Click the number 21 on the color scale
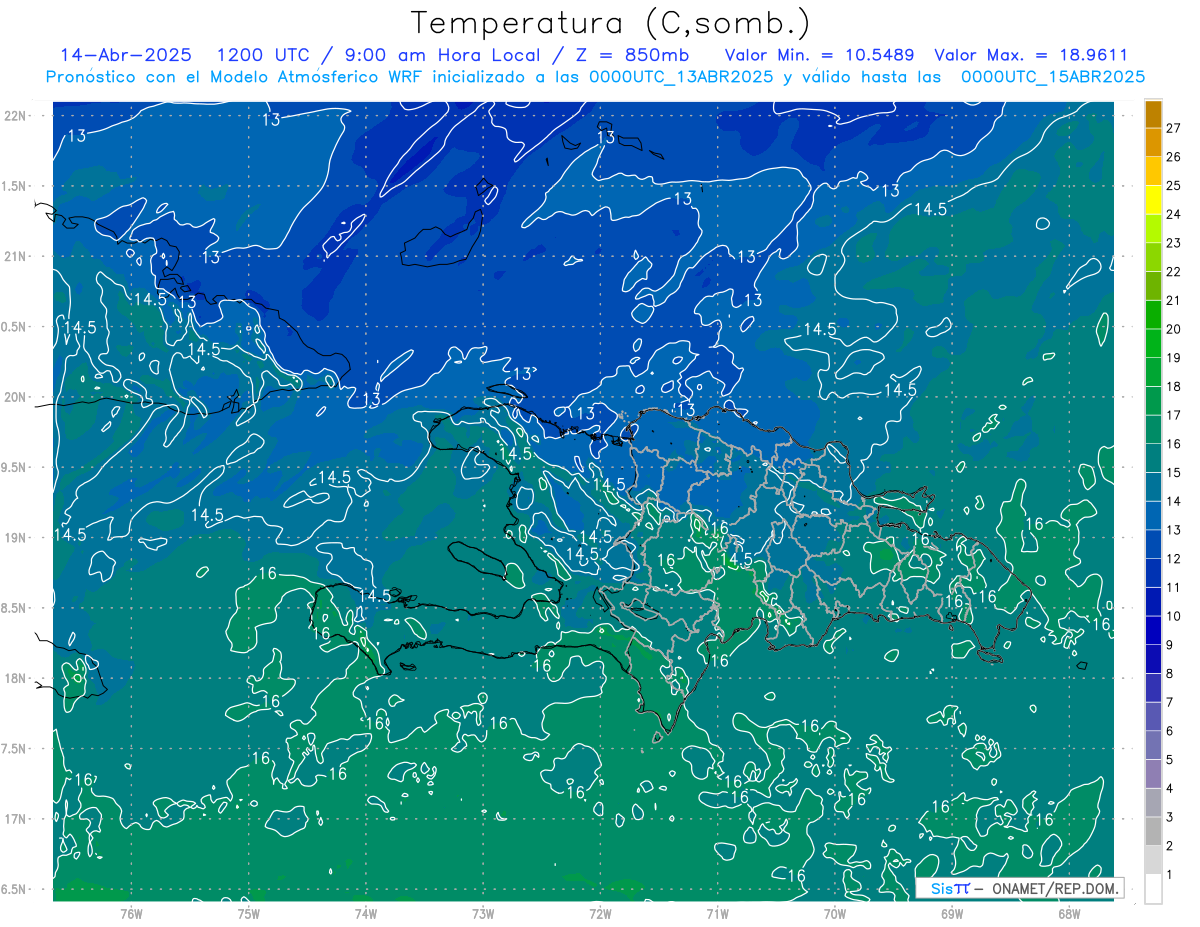The image size is (1200, 927). (x=1173, y=300)
